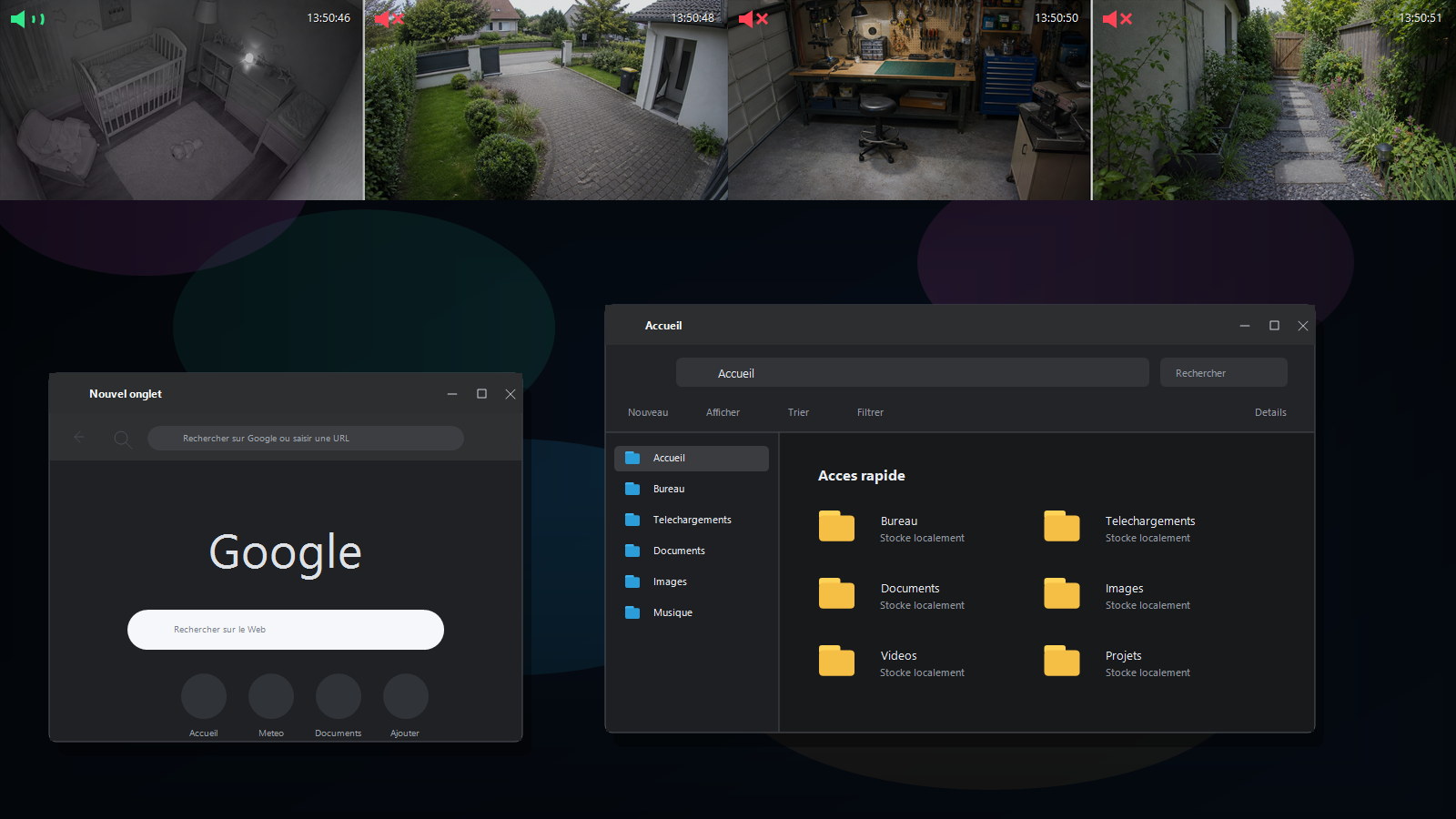Click the Rechercher field in file manager
The height and width of the screenshot is (819, 1456).
tap(1224, 373)
